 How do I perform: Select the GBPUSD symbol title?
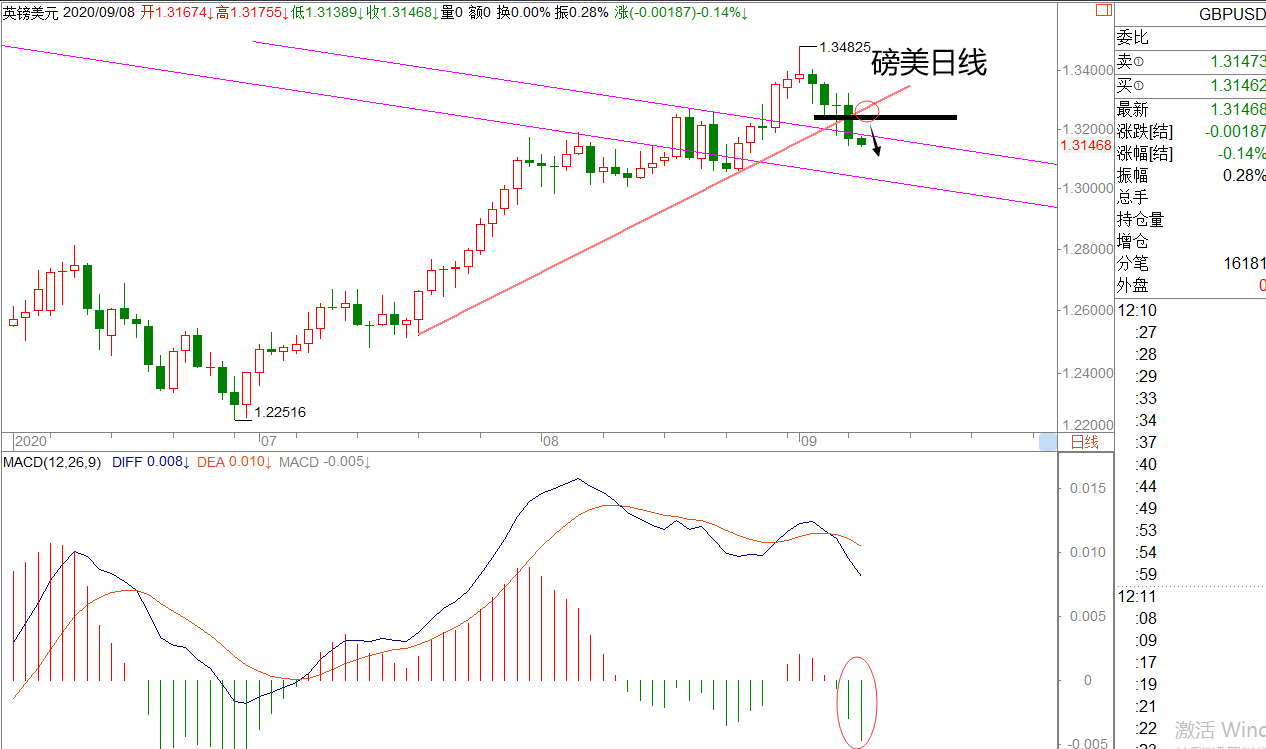coord(1231,15)
